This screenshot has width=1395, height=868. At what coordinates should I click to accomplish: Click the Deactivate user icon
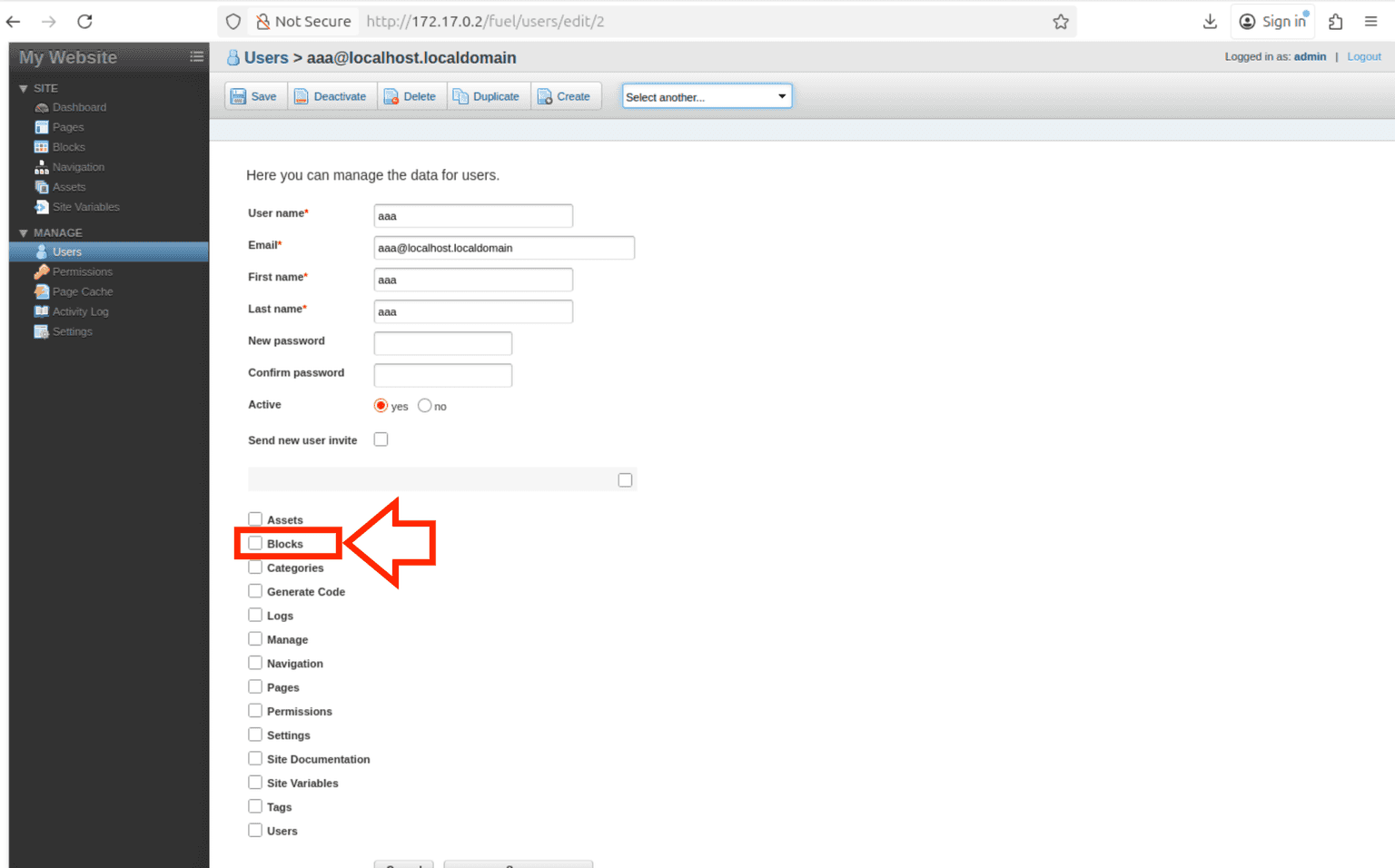302,96
